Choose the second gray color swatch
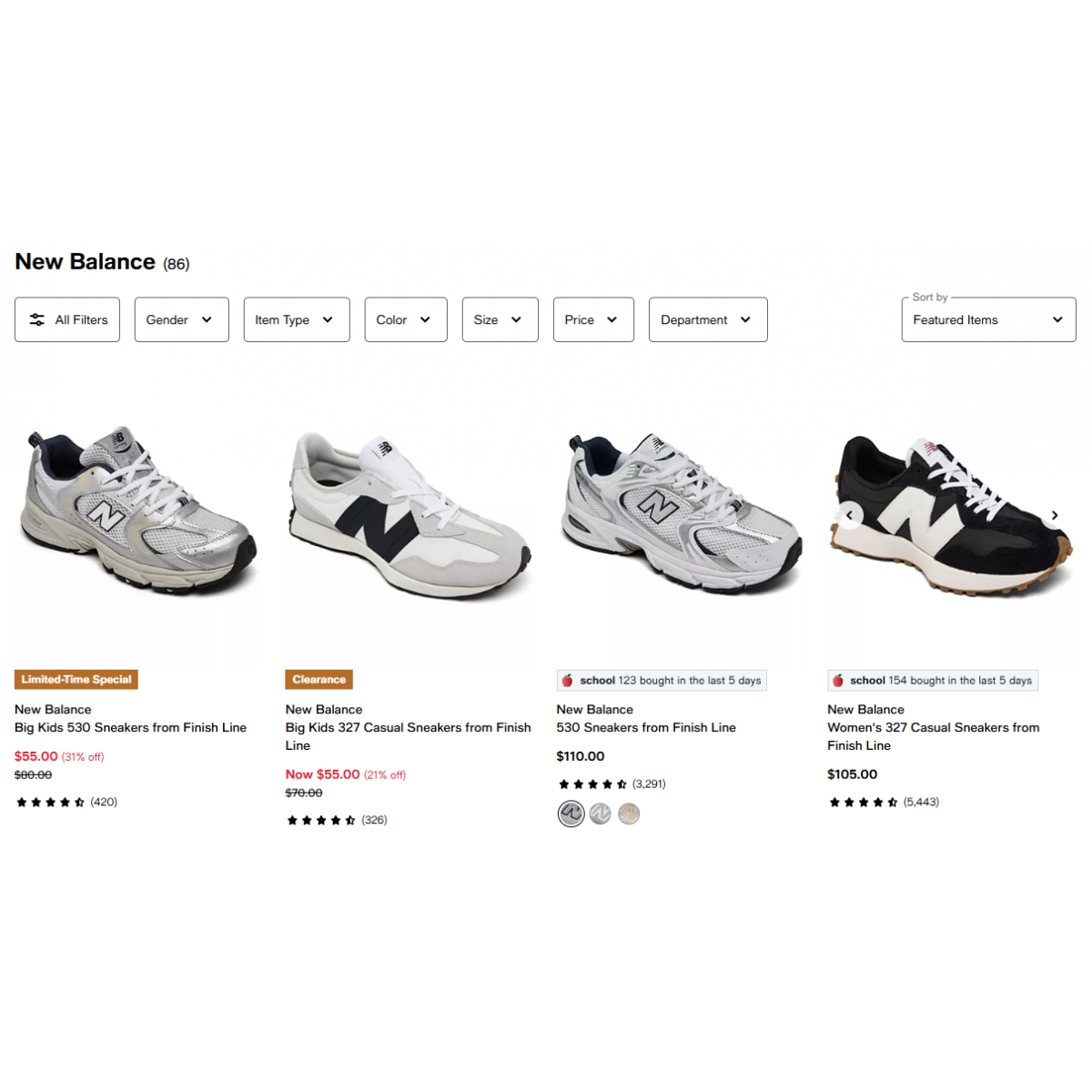 600,814
